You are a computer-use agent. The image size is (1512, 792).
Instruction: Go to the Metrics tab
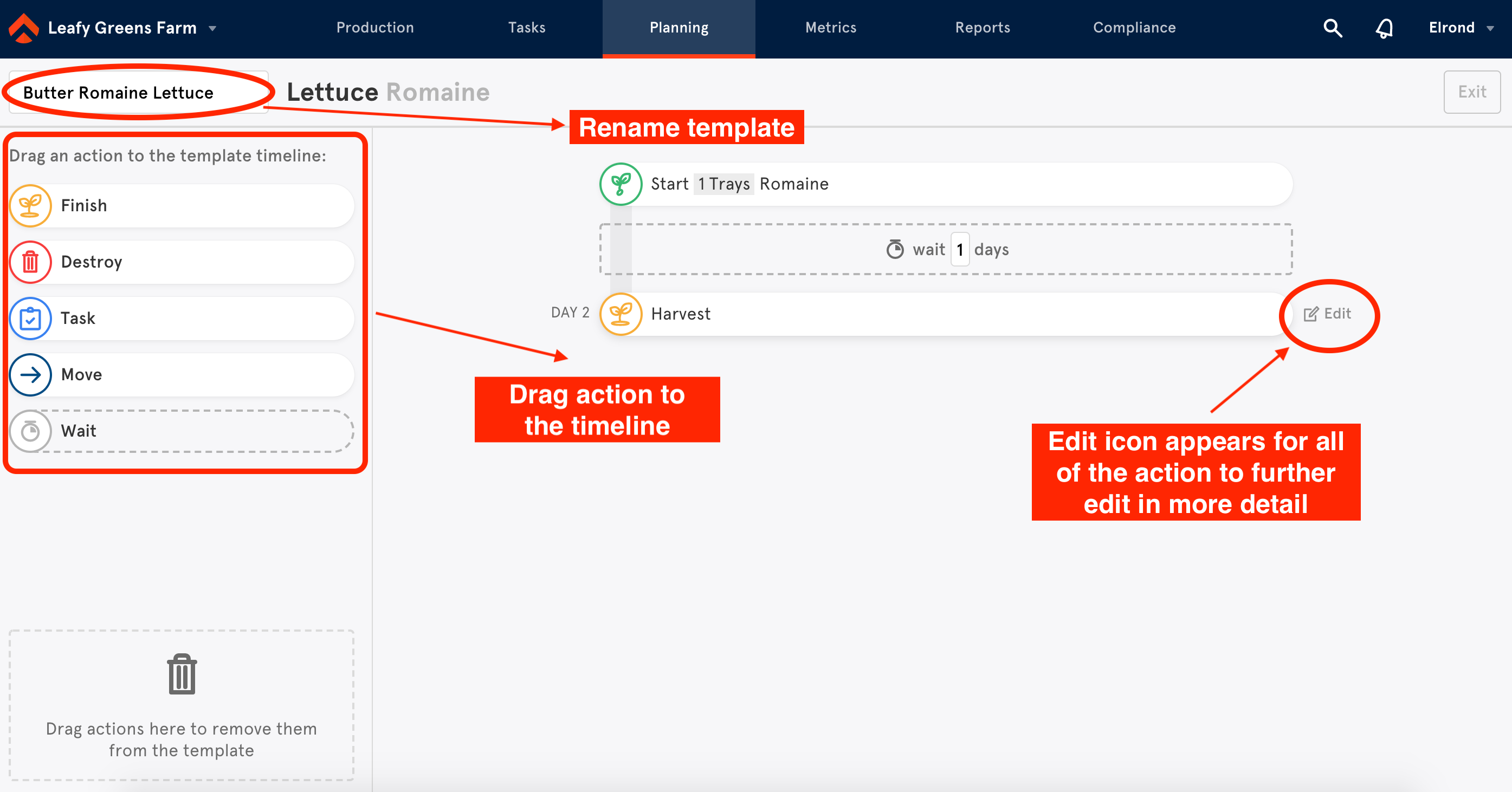pos(831,28)
